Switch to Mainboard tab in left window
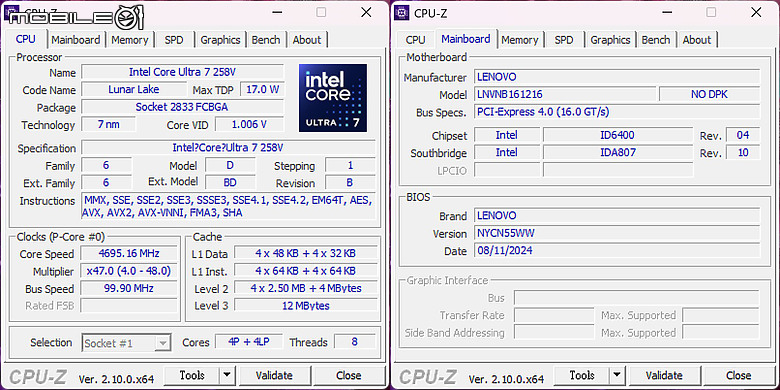This screenshot has height=390, width=780. [x=76, y=40]
